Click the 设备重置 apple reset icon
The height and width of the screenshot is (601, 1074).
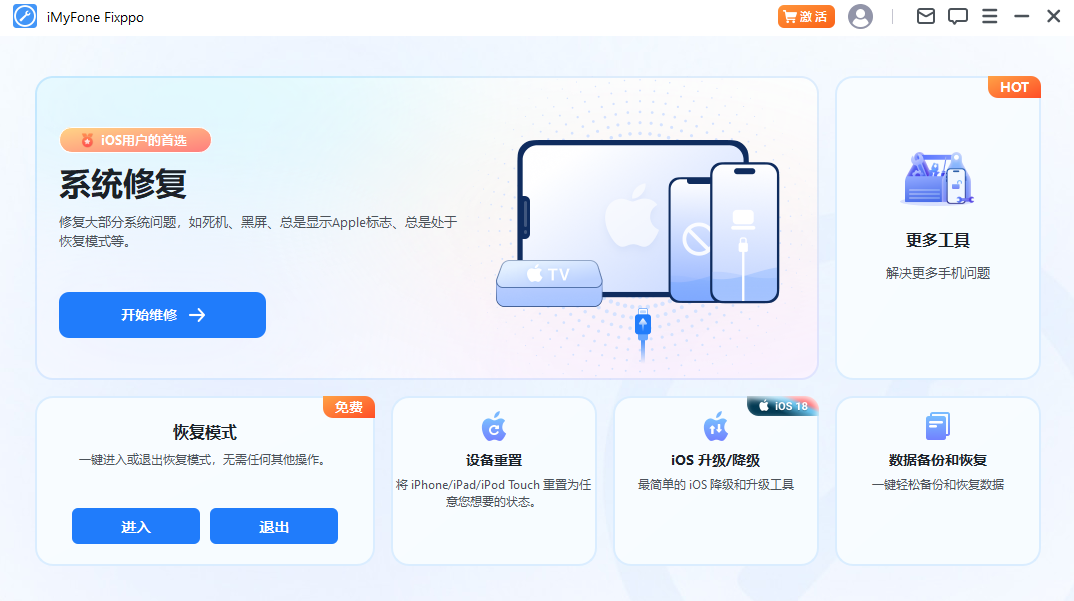click(x=494, y=426)
